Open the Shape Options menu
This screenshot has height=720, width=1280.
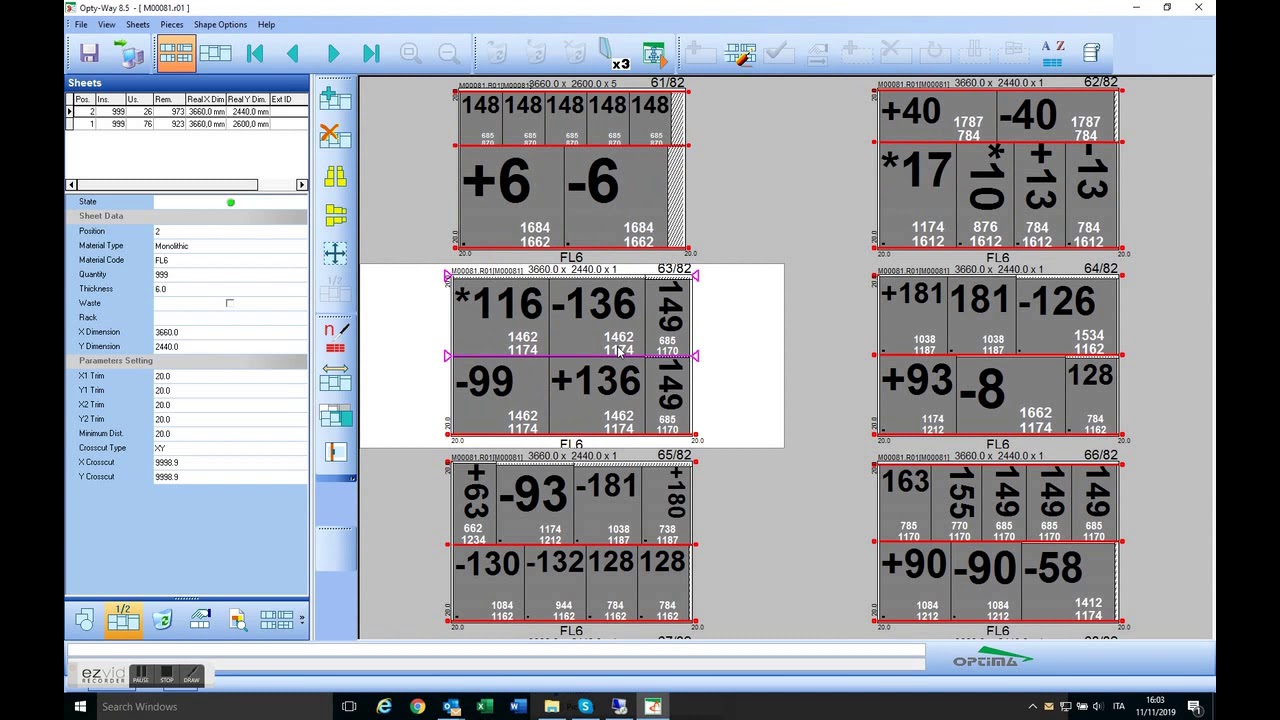[220, 24]
